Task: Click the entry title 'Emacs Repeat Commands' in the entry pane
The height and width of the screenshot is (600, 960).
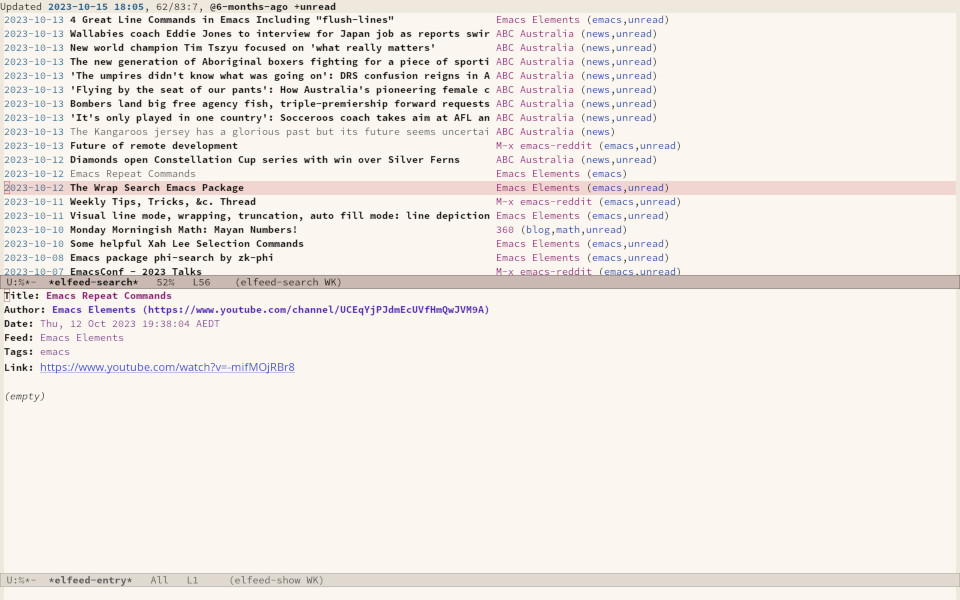Action: 109,296
